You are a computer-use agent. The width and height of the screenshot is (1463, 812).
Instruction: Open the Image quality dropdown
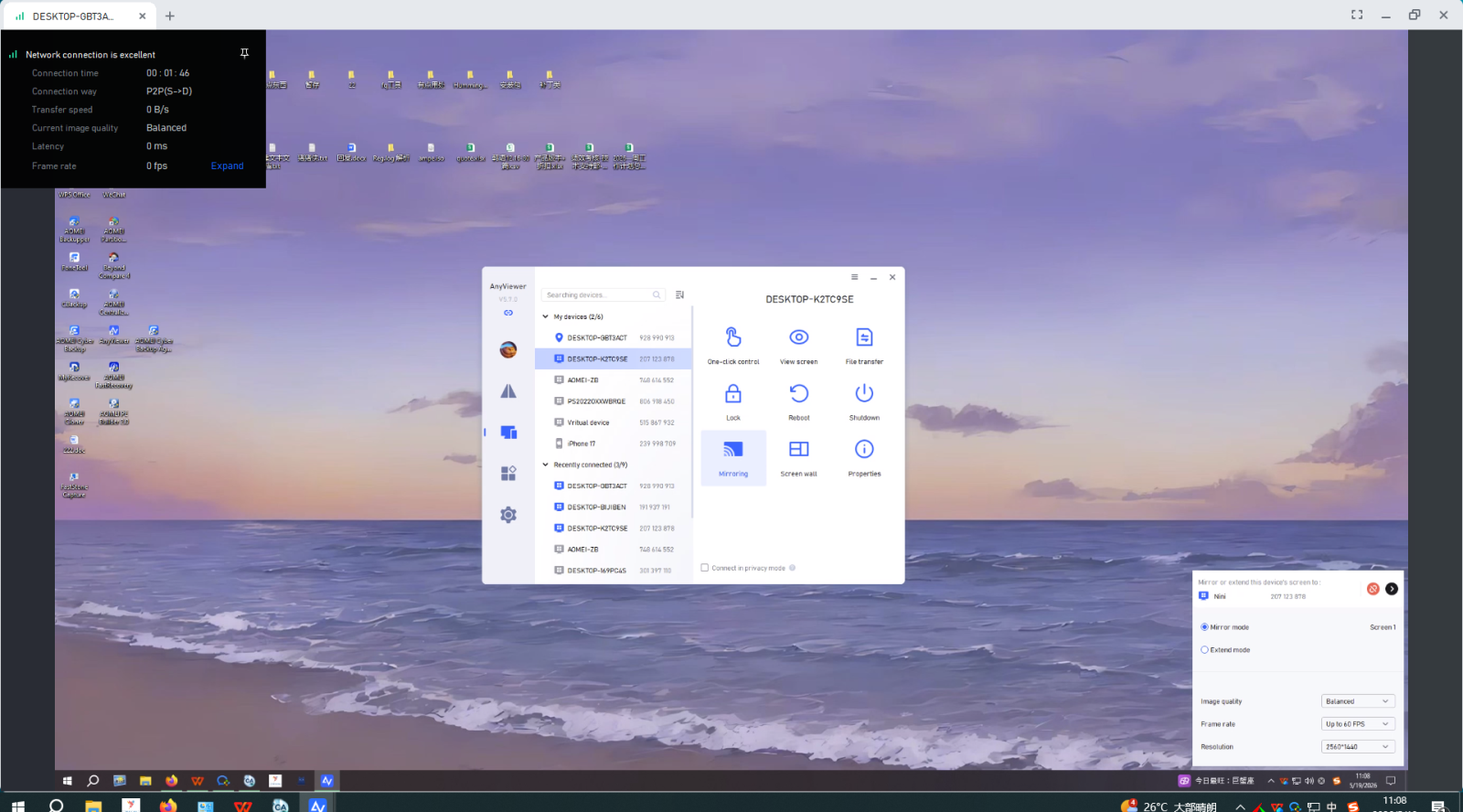1358,701
